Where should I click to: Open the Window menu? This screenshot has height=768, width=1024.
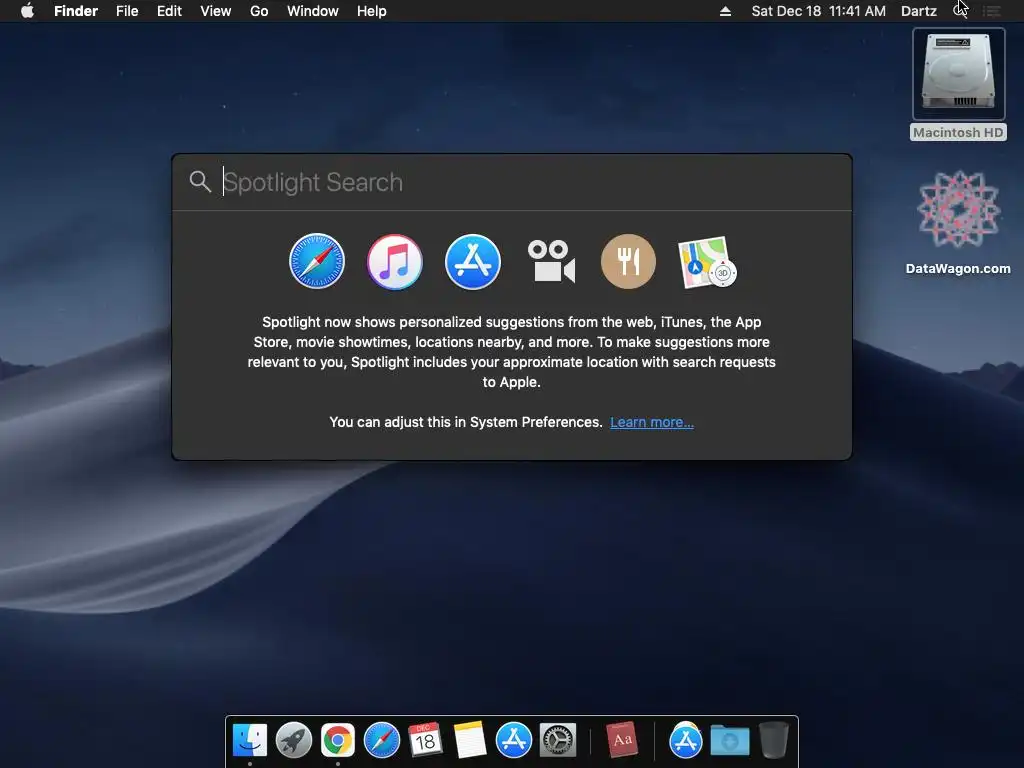312,11
